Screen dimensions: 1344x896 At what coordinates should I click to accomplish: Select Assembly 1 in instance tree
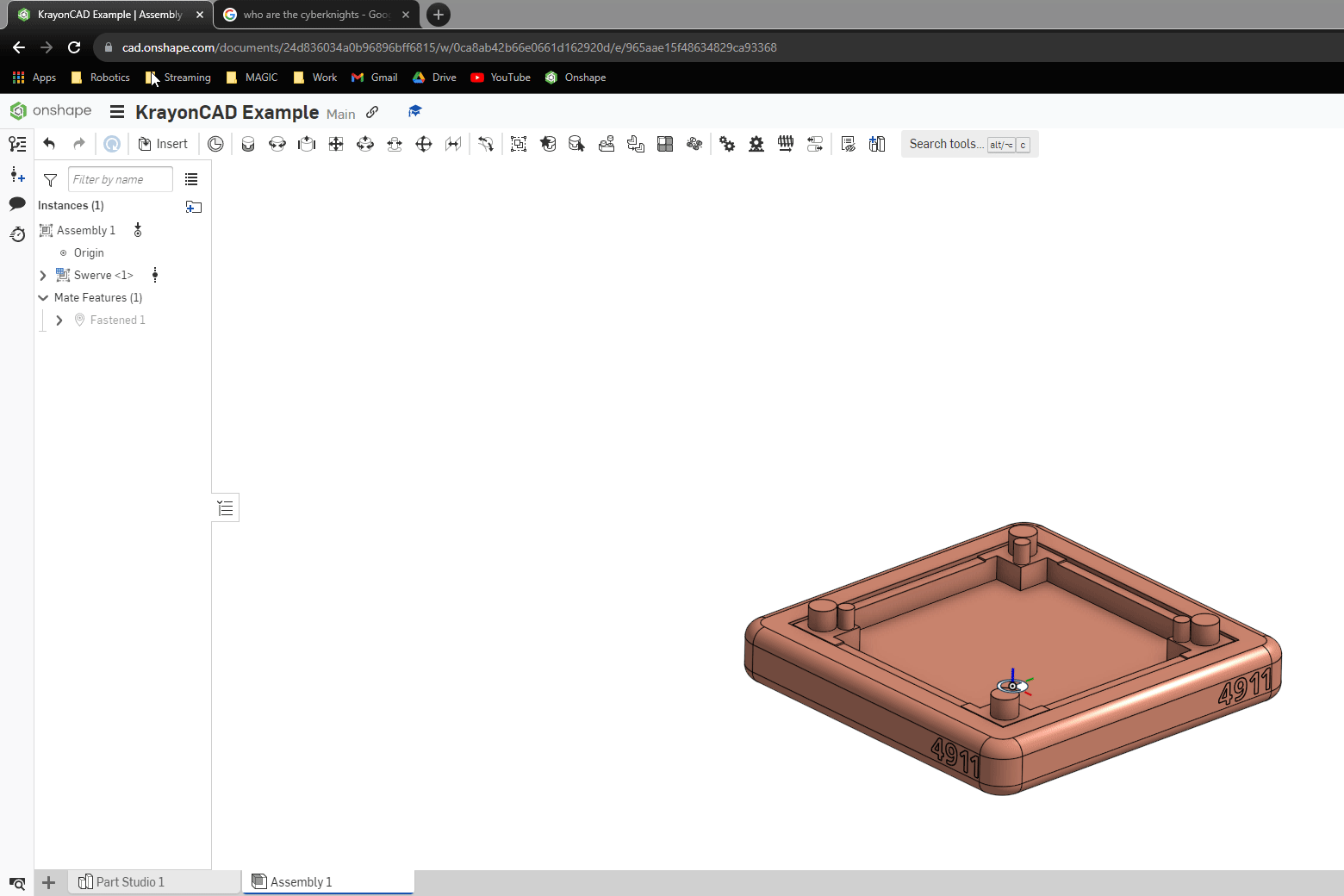click(x=86, y=230)
